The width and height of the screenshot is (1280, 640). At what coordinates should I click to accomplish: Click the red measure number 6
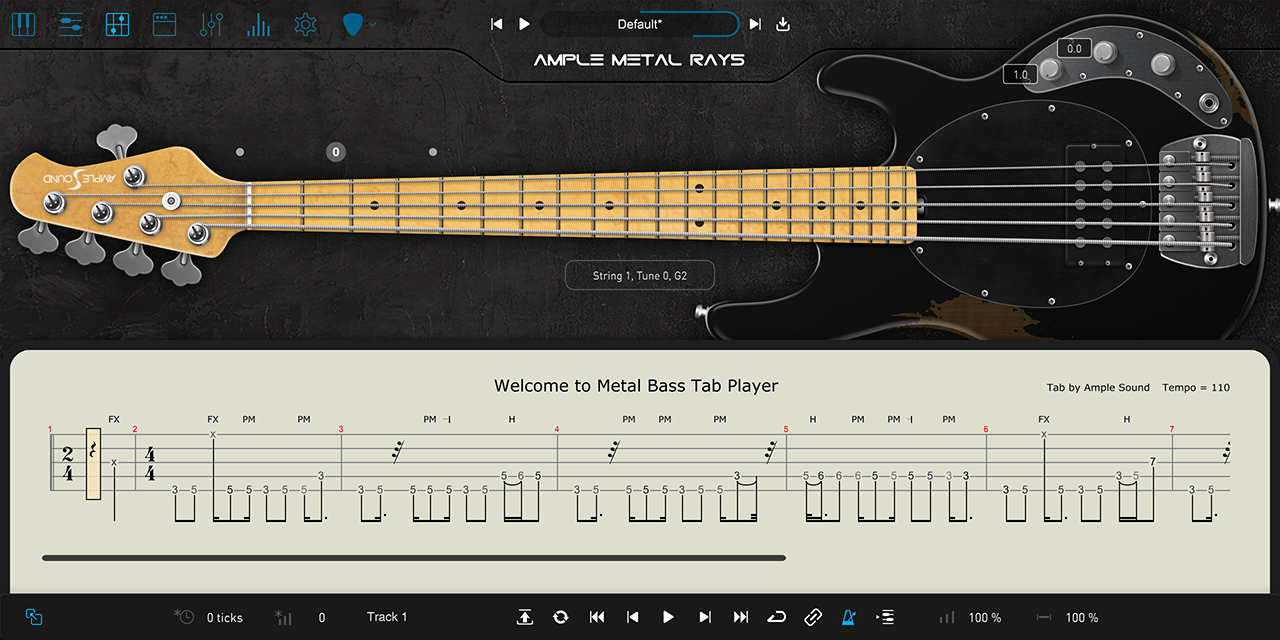point(986,430)
